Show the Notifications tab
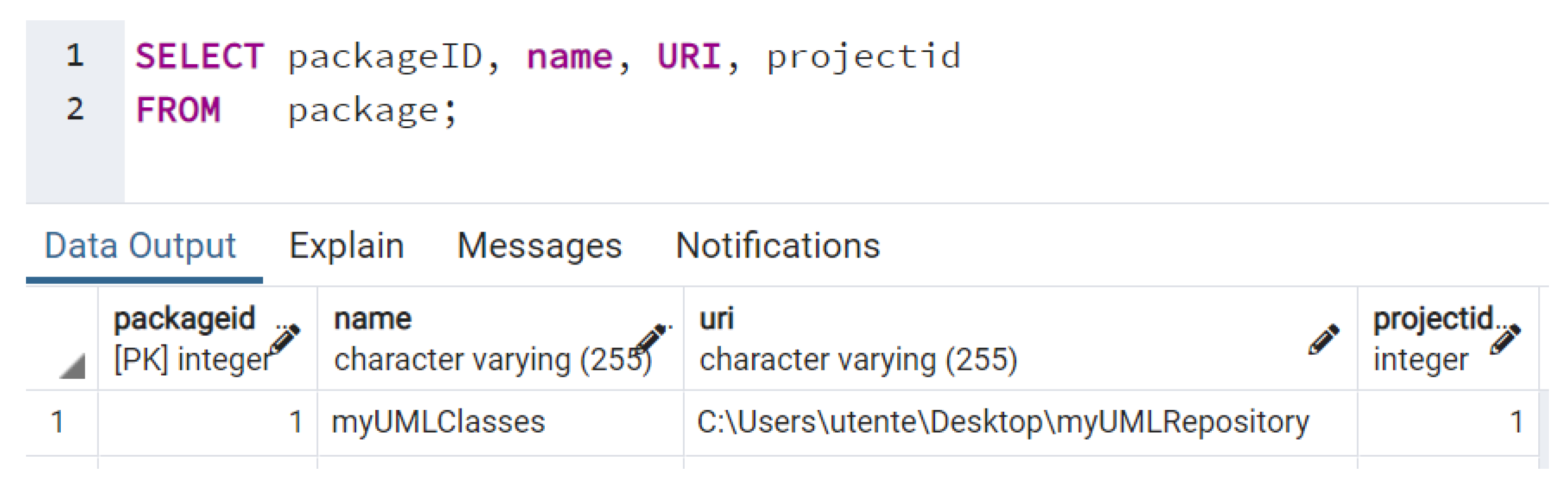The height and width of the screenshot is (491, 1568). pyautogui.click(x=778, y=246)
